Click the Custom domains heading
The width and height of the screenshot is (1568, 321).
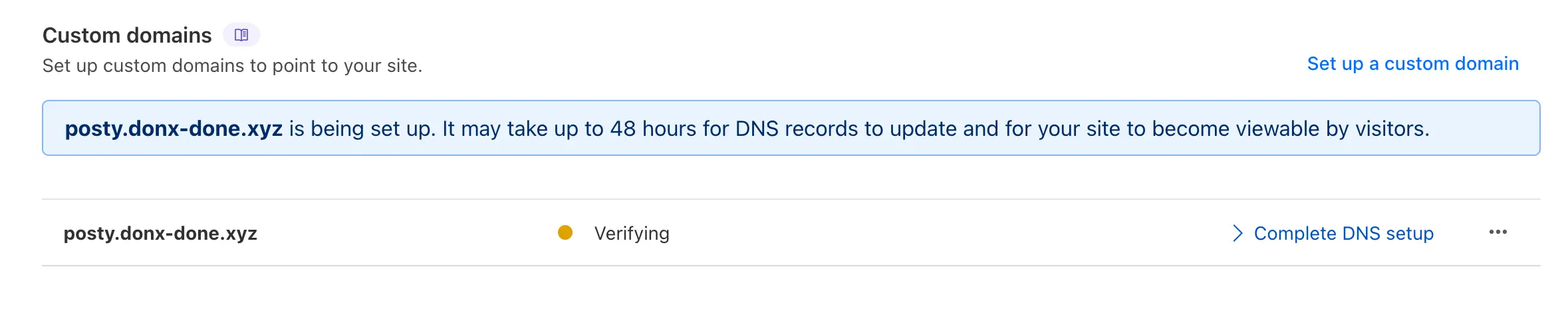point(127,35)
